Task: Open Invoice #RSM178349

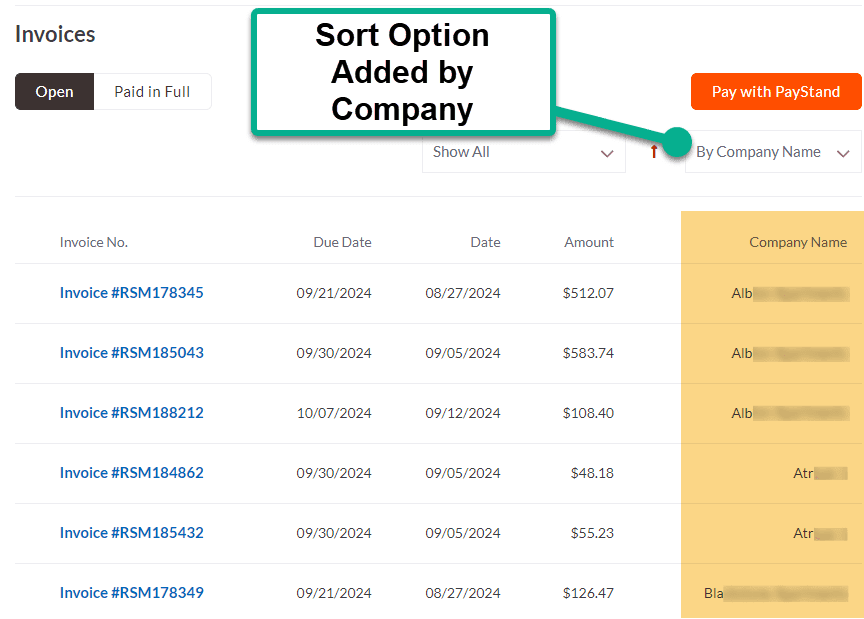Action: (132, 593)
